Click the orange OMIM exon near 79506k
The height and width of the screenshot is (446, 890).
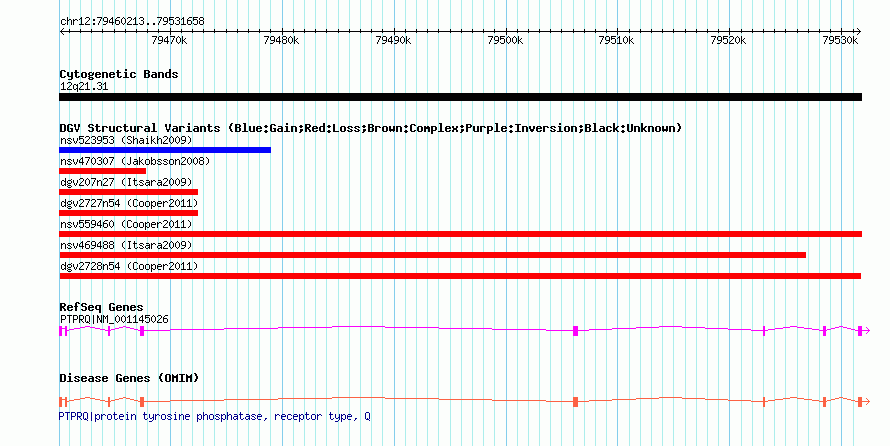coord(576,402)
